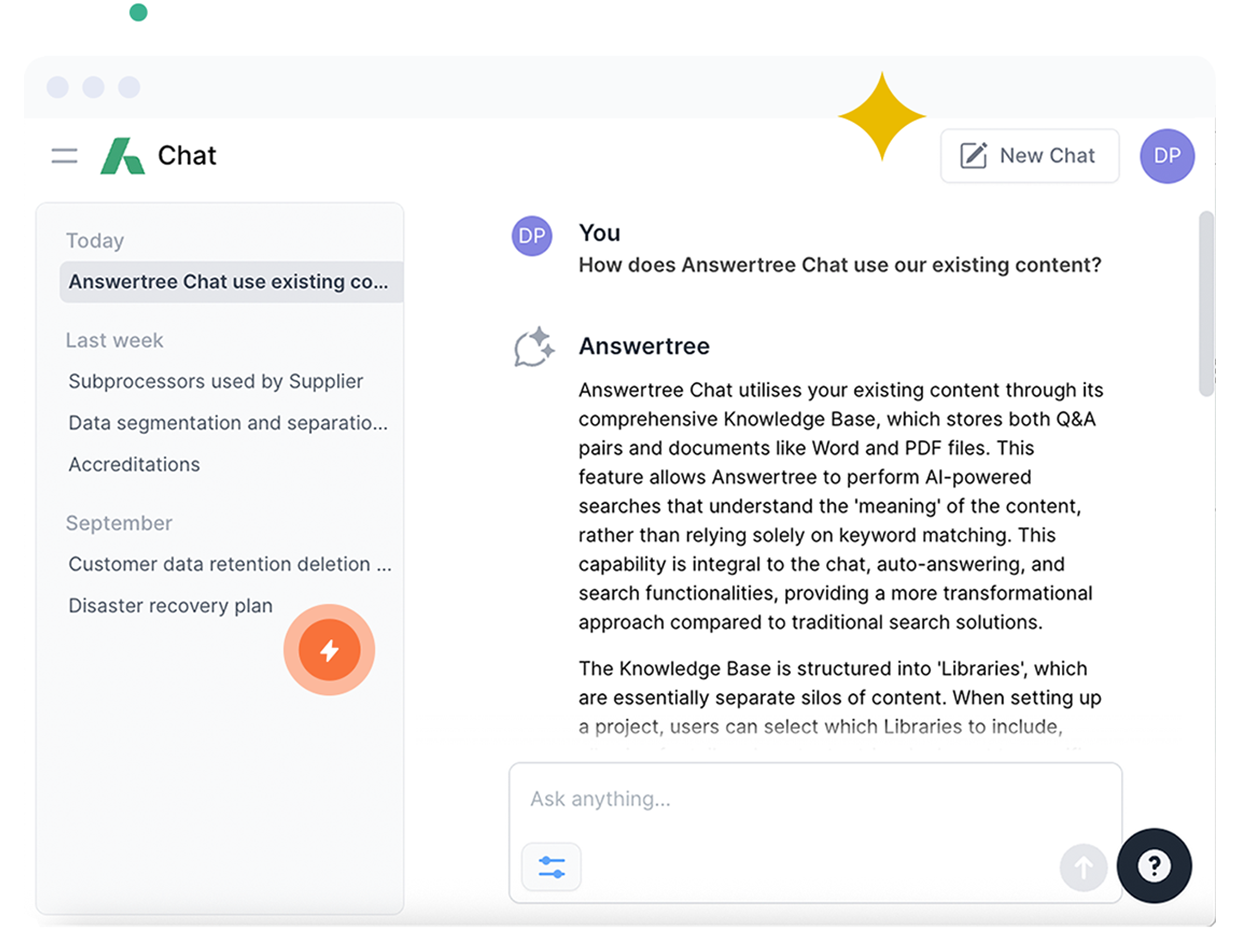Image resolution: width=1240 pixels, height=930 pixels.
Task: Click the orange lightning bolt icon
Action: [330, 650]
